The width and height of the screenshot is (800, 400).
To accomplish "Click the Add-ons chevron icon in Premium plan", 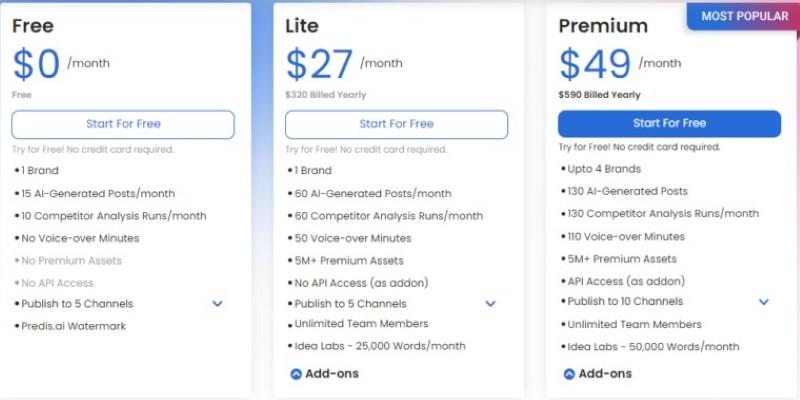I will point(569,374).
